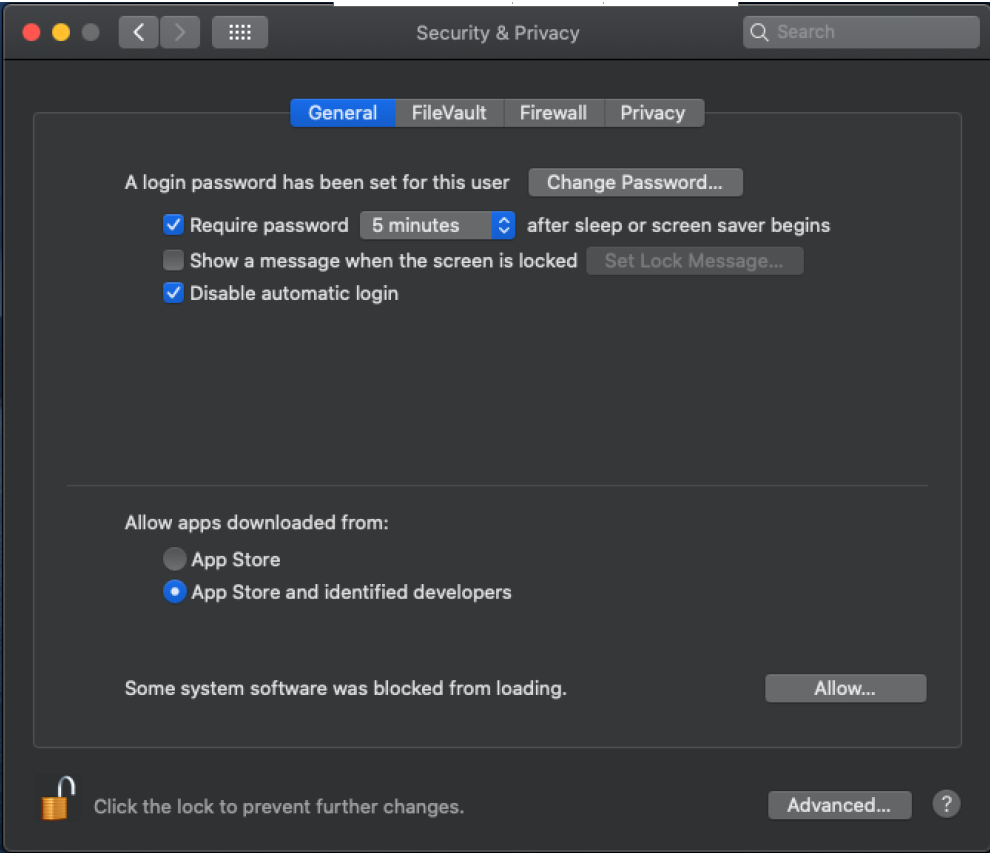The image size is (990, 853).
Task: Switch to the Privacy tab
Action: point(652,113)
